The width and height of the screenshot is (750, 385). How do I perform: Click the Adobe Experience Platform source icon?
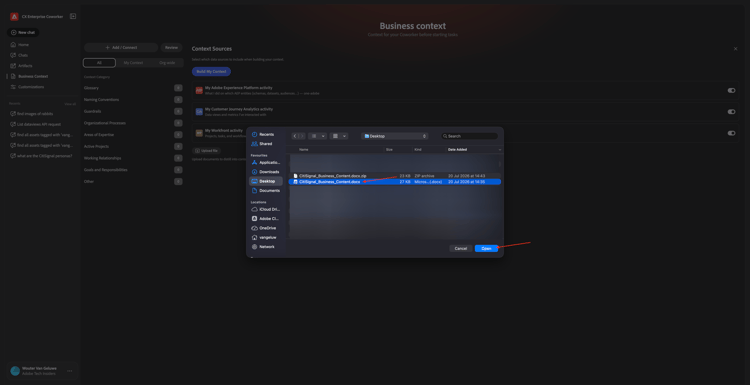(199, 90)
